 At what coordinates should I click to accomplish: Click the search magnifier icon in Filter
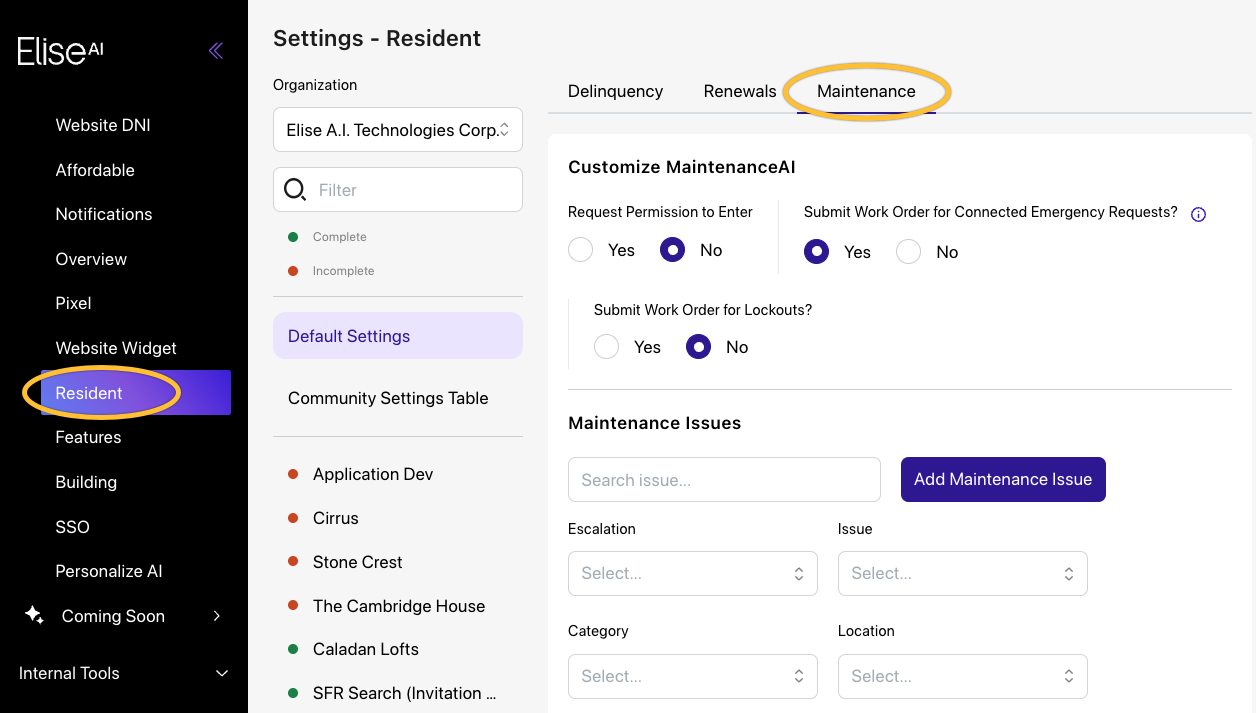click(x=295, y=190)
